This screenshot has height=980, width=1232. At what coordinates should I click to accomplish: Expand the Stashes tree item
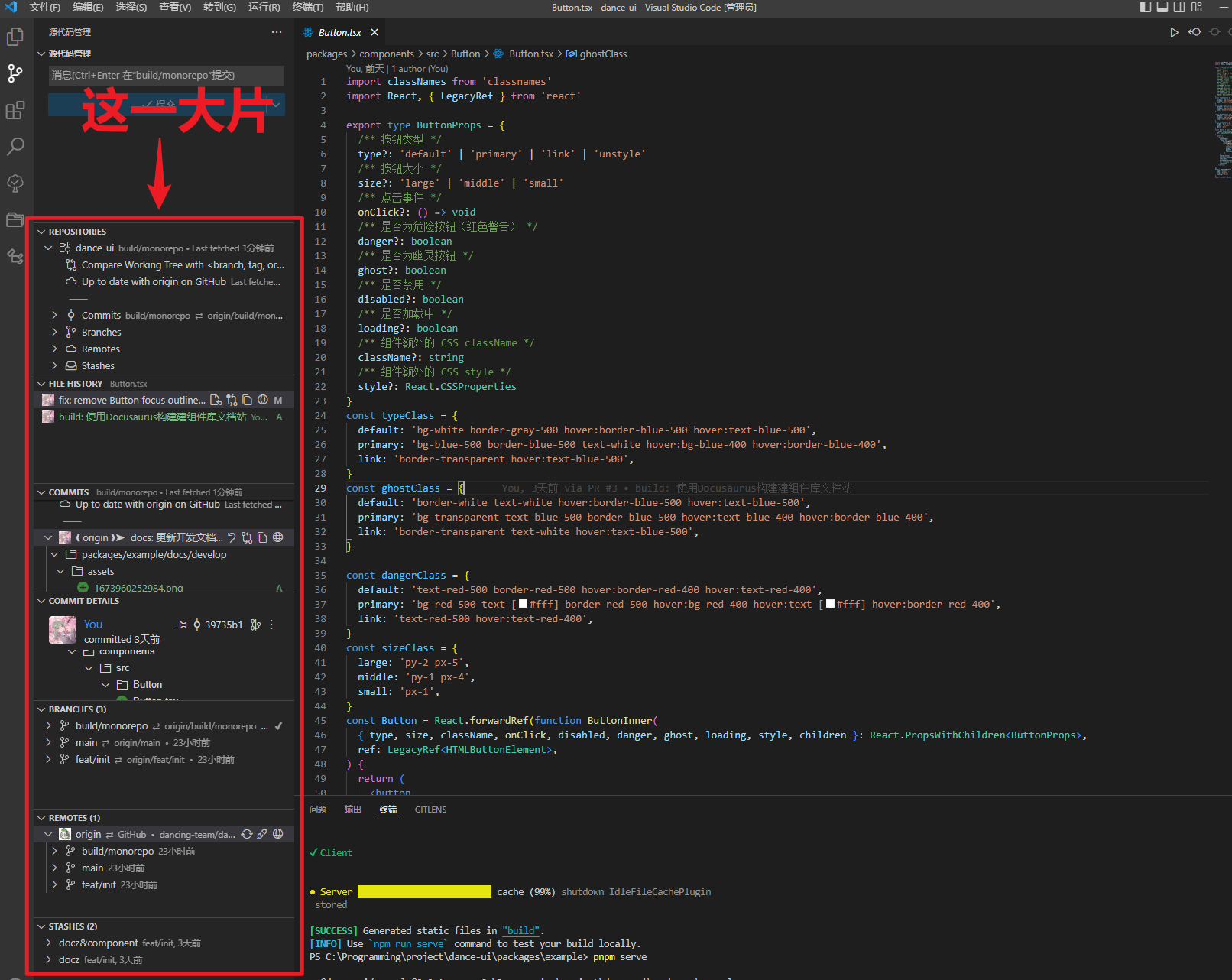click(x=53, y=365)
